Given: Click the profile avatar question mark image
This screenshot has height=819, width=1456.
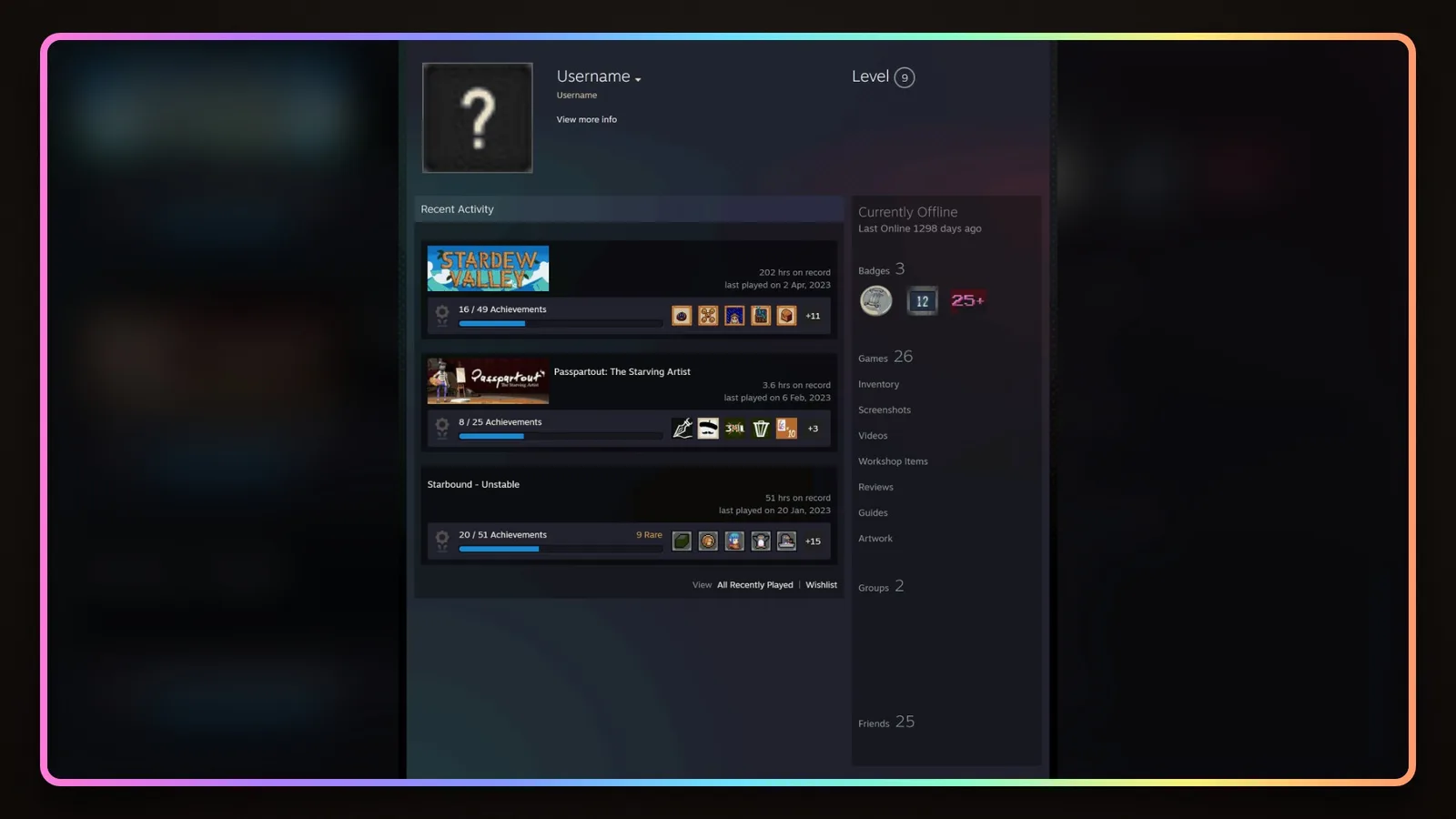Looking at the screenshot, I should tap(478, 117).
